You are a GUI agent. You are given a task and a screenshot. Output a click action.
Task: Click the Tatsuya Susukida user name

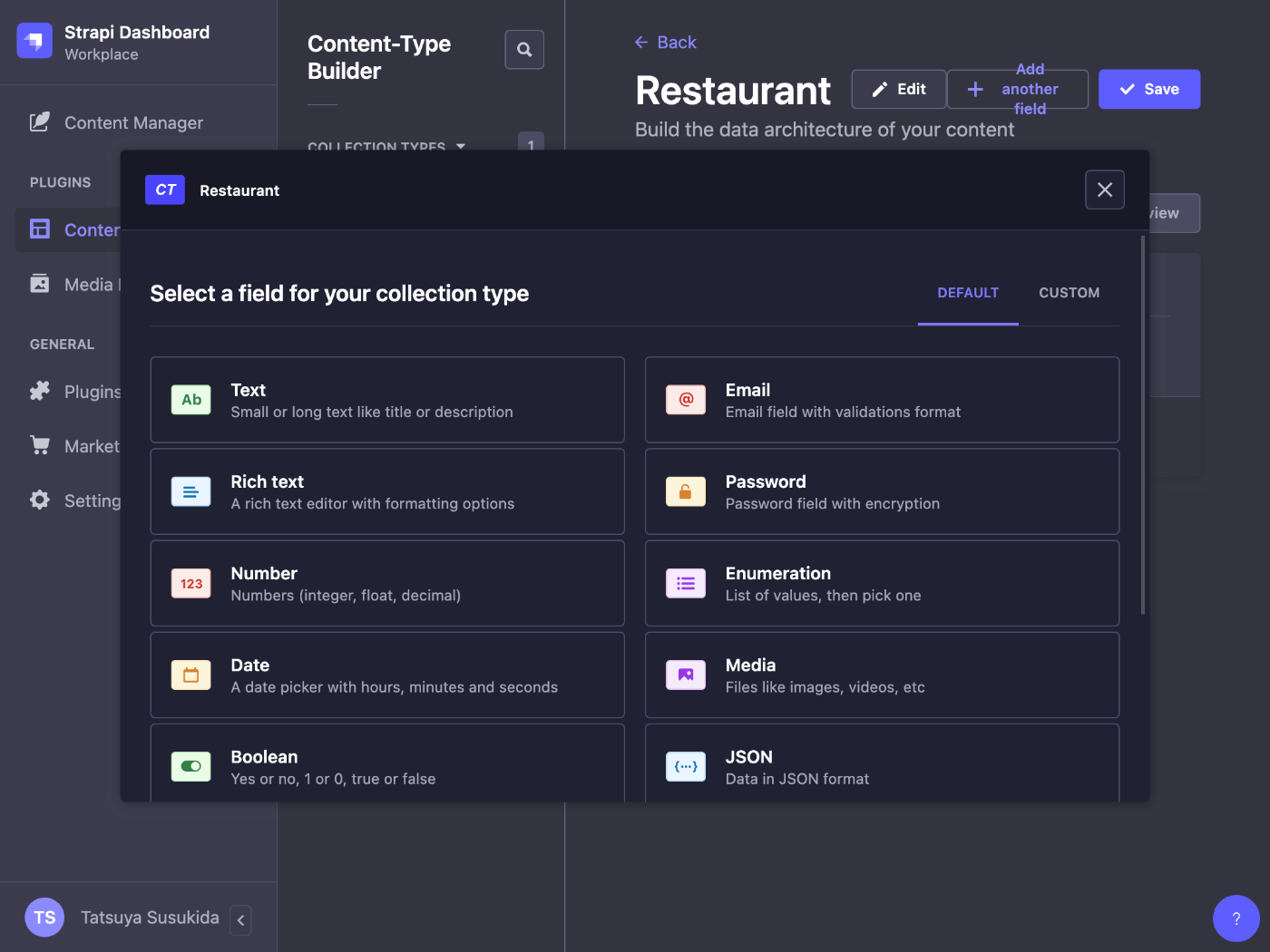pyautogui.click(x=150, y=918)
